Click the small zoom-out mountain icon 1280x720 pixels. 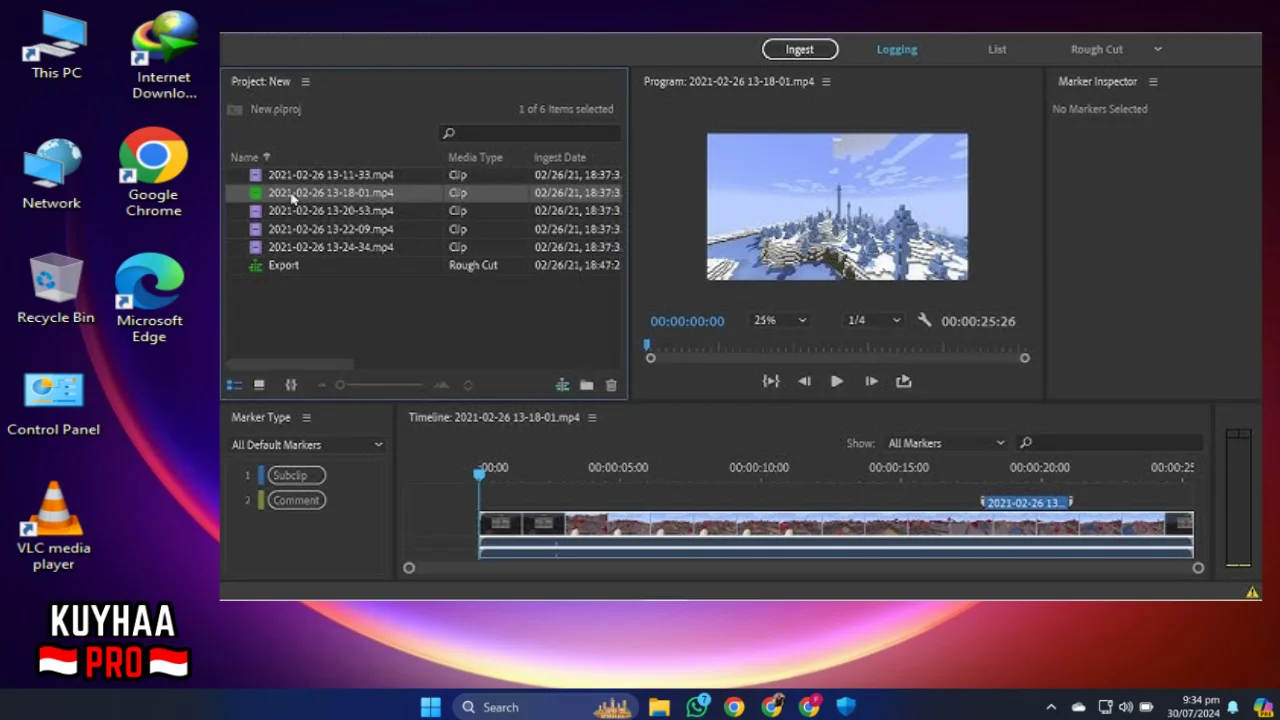point(322,385)
